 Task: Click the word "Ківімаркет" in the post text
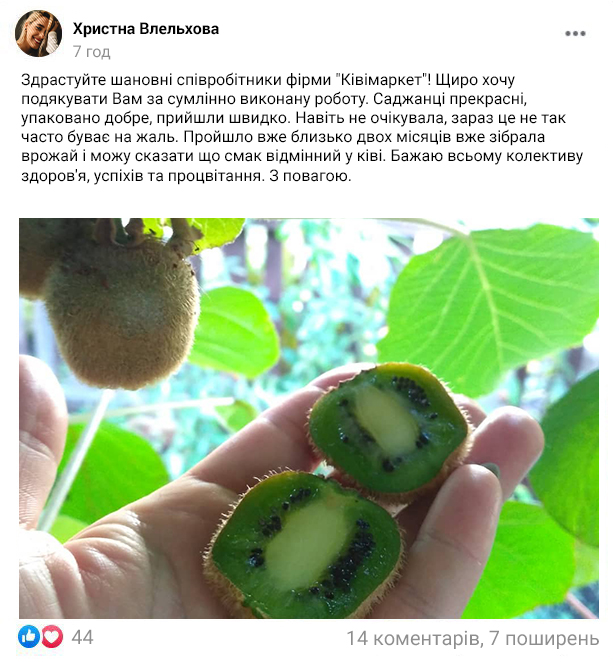tap(383, 80)
